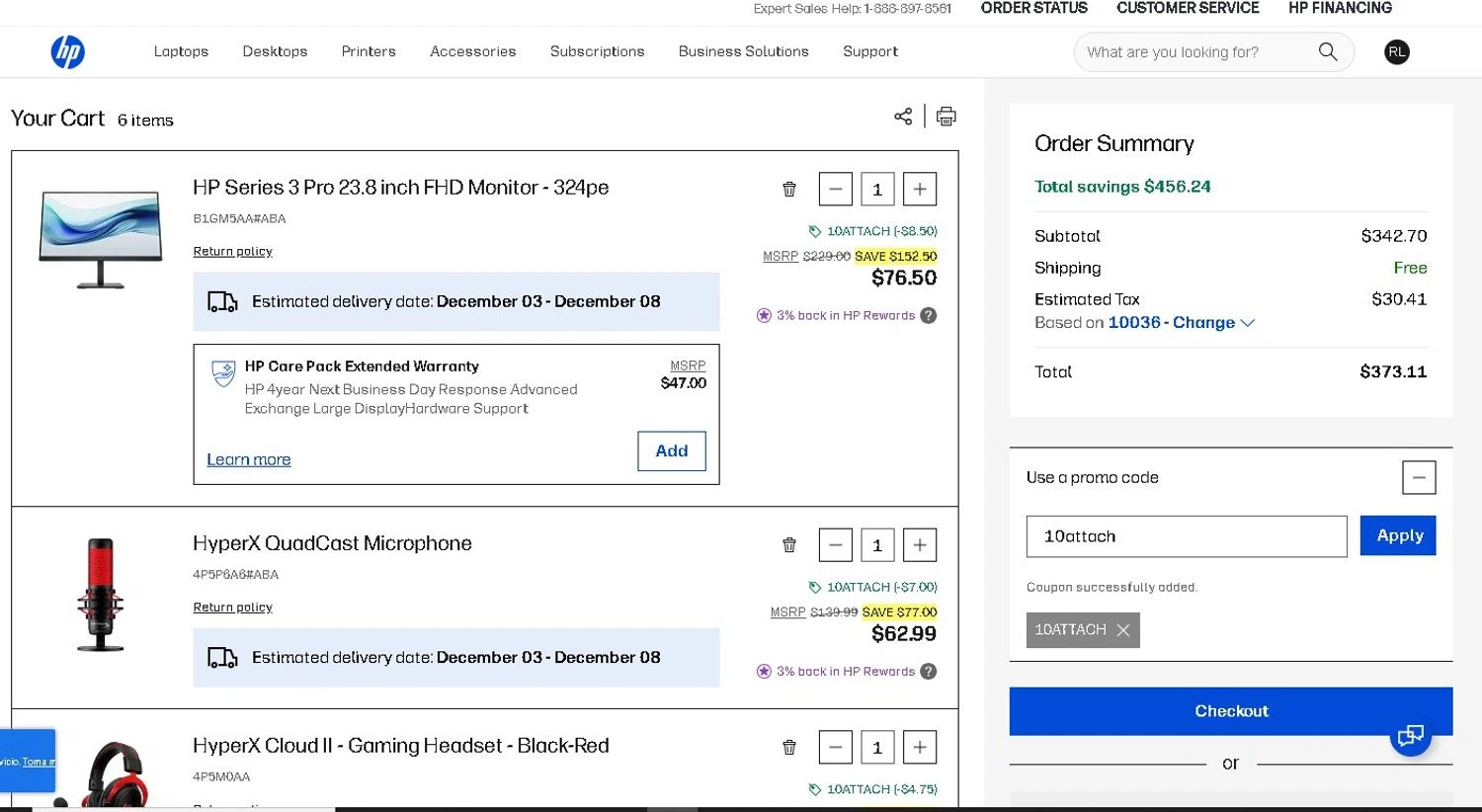
Task: Print the cart with printer icon
Action: coord(946,117)
